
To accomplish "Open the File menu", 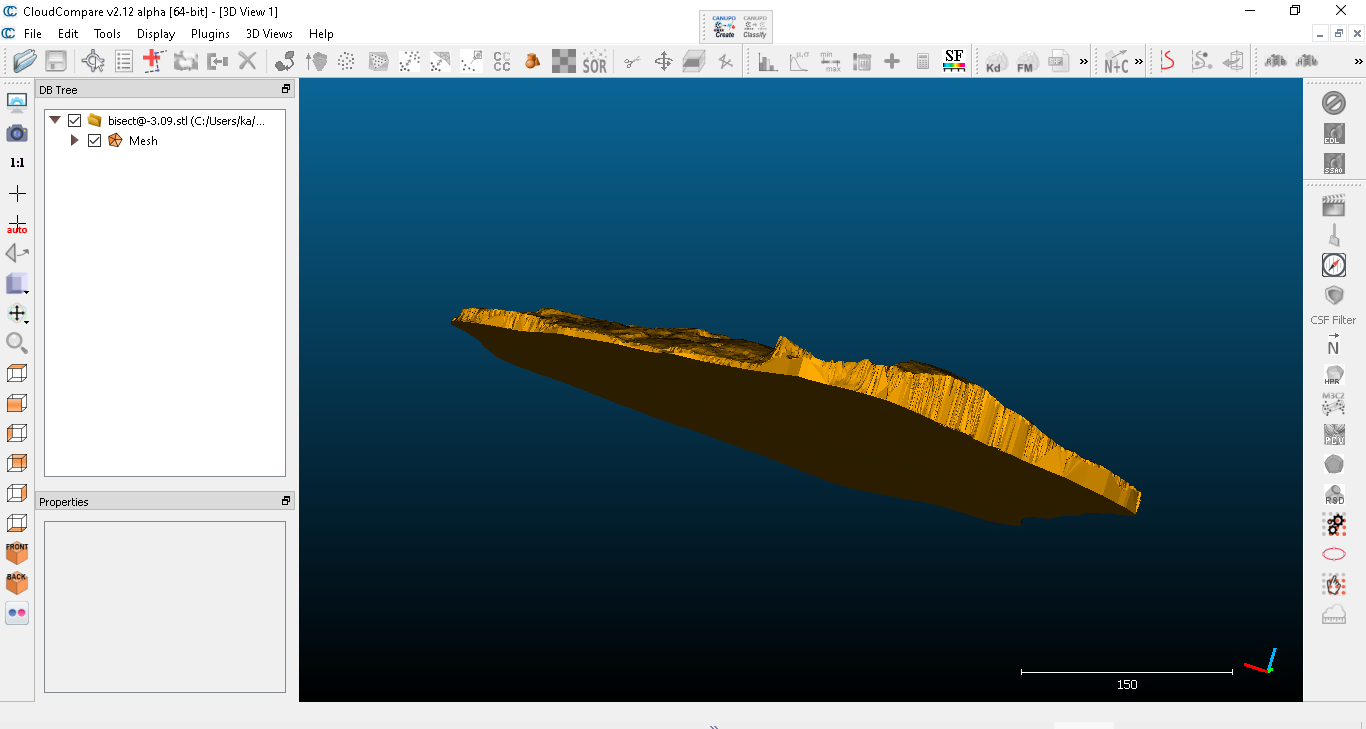I will point(32,34).
